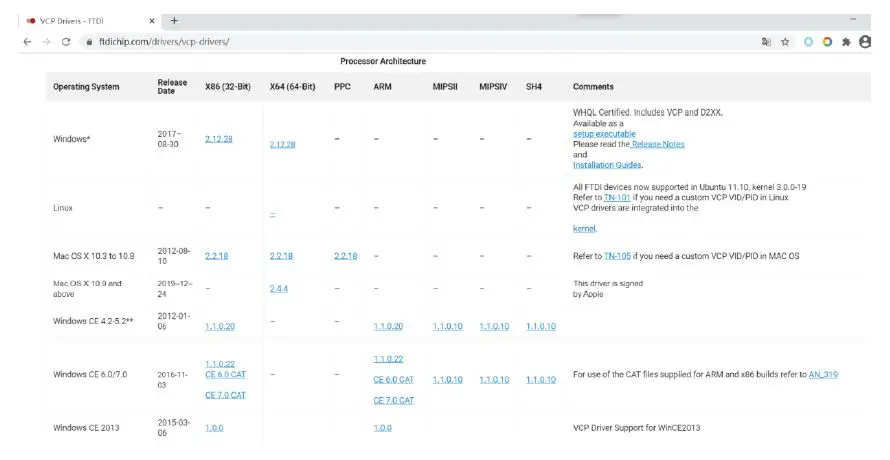
Task: Open the Release Notes link
Action: (x=658, y=144)
